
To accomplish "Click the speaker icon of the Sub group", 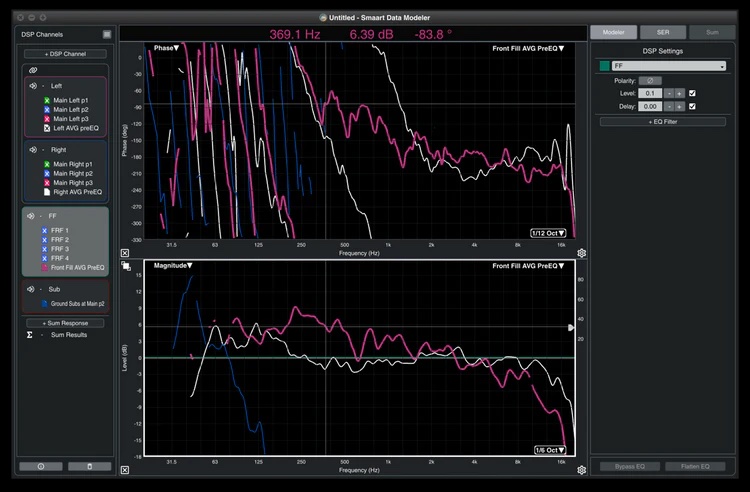I will 32,289.
